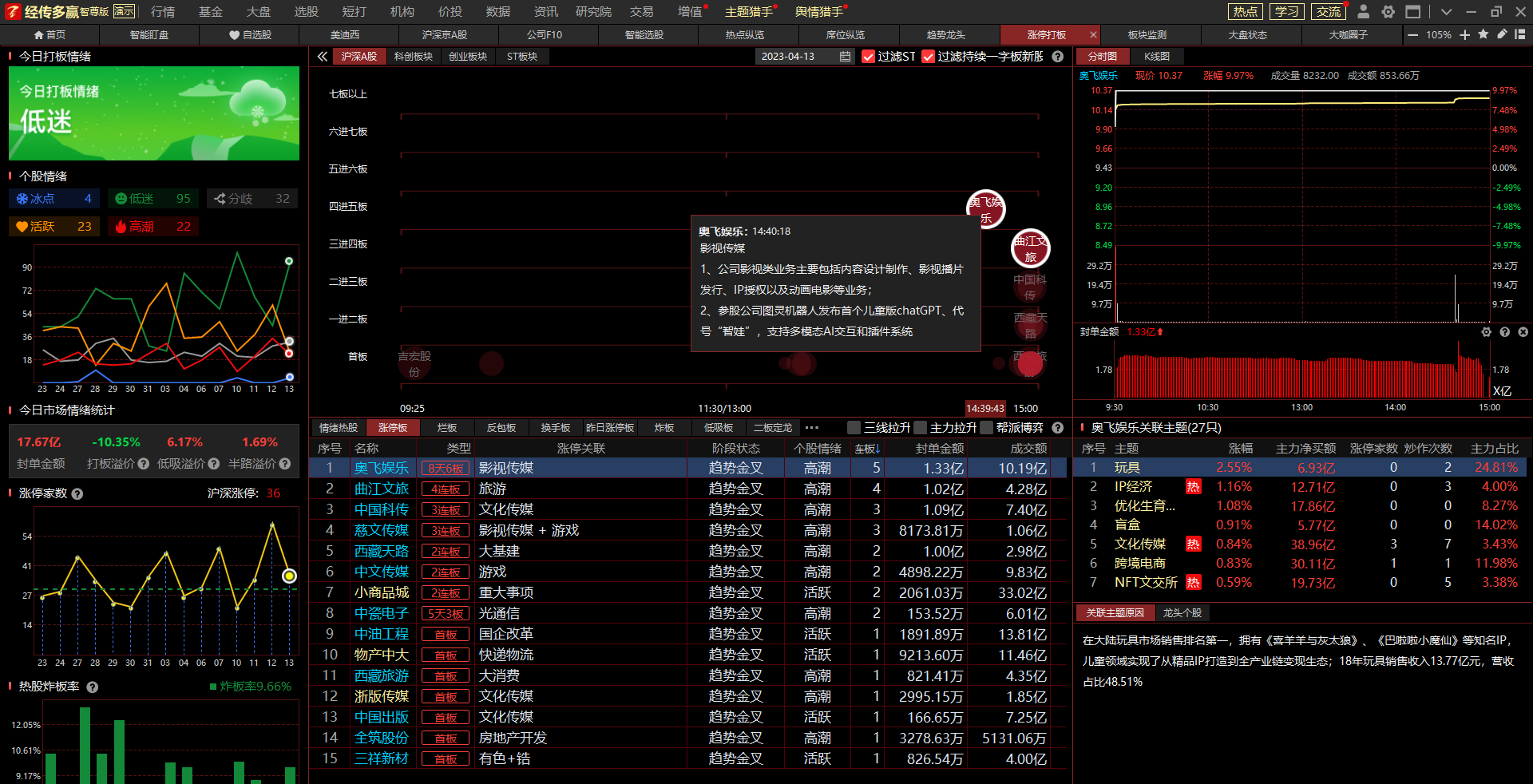
Task: Open settings via the gear icon
Action: click(1388, 12)
